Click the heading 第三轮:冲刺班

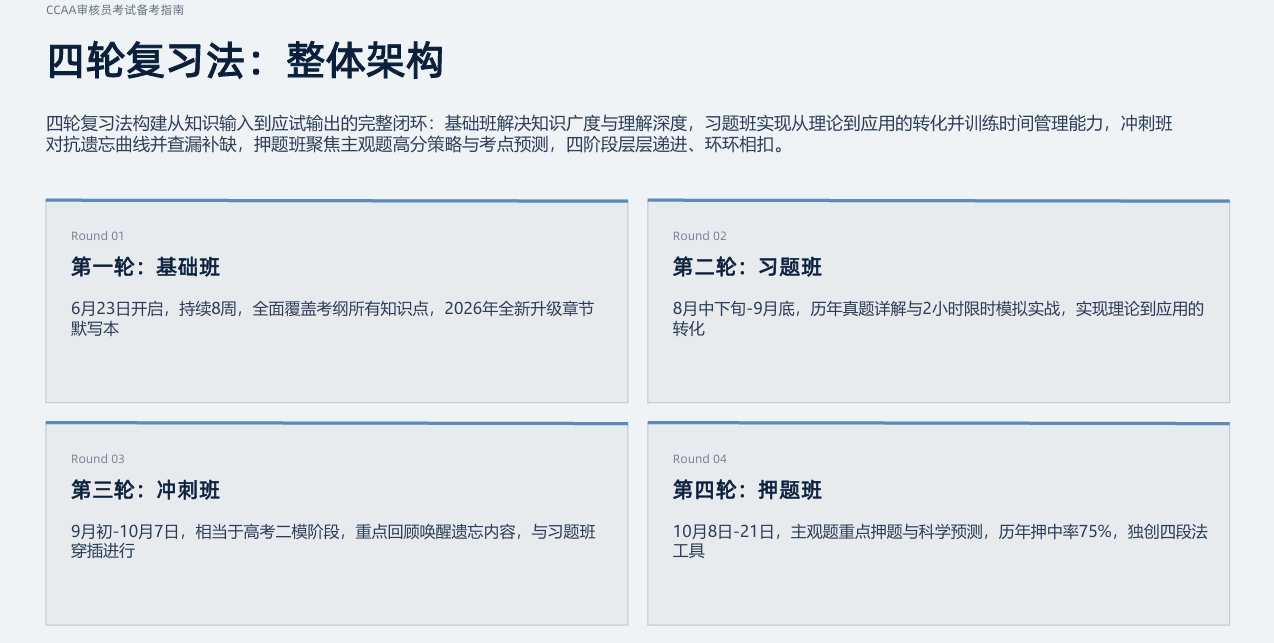146,490
